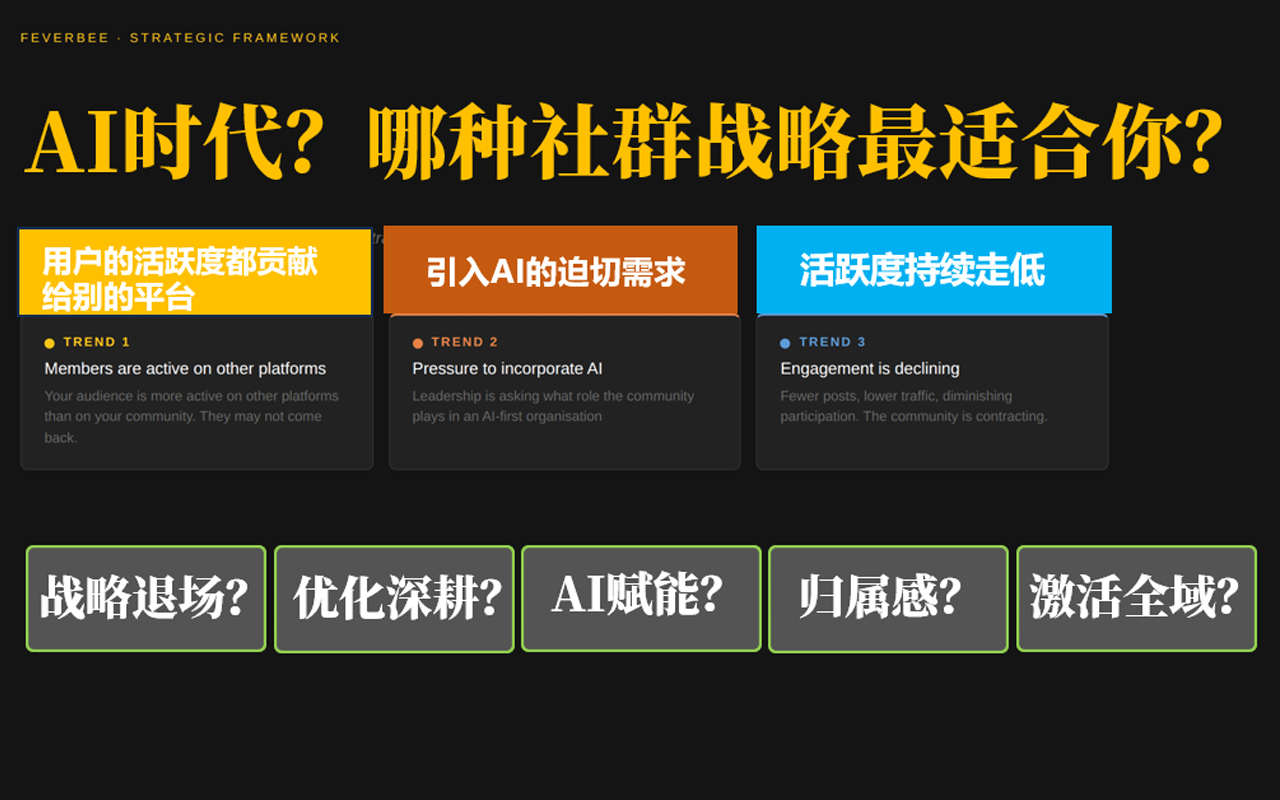This screenshot has height=800, width=1280.
Task: Click the TREND 2 label
Action: [465, 342]
